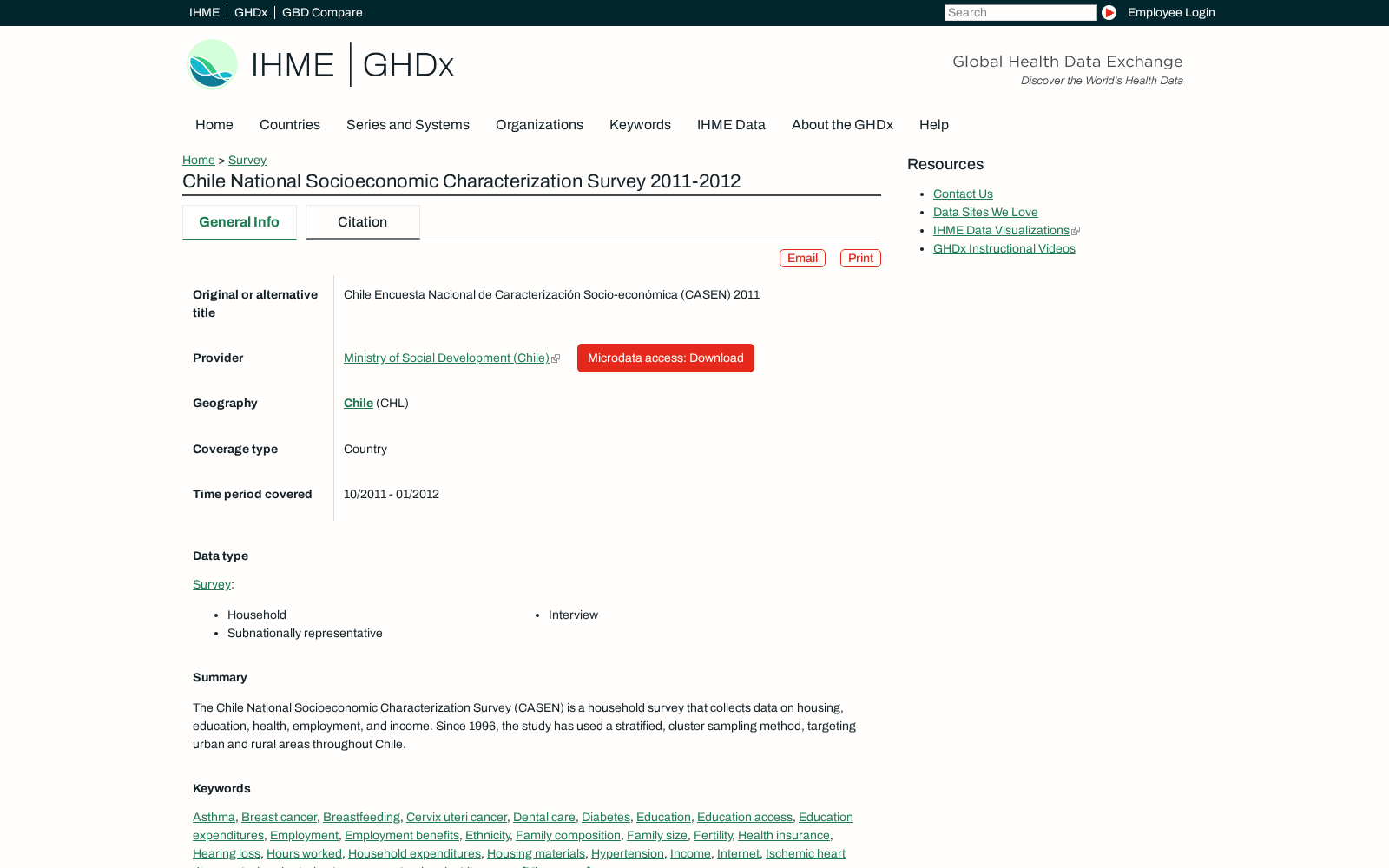Open the GHDx link in top bar

coord(251,12)
